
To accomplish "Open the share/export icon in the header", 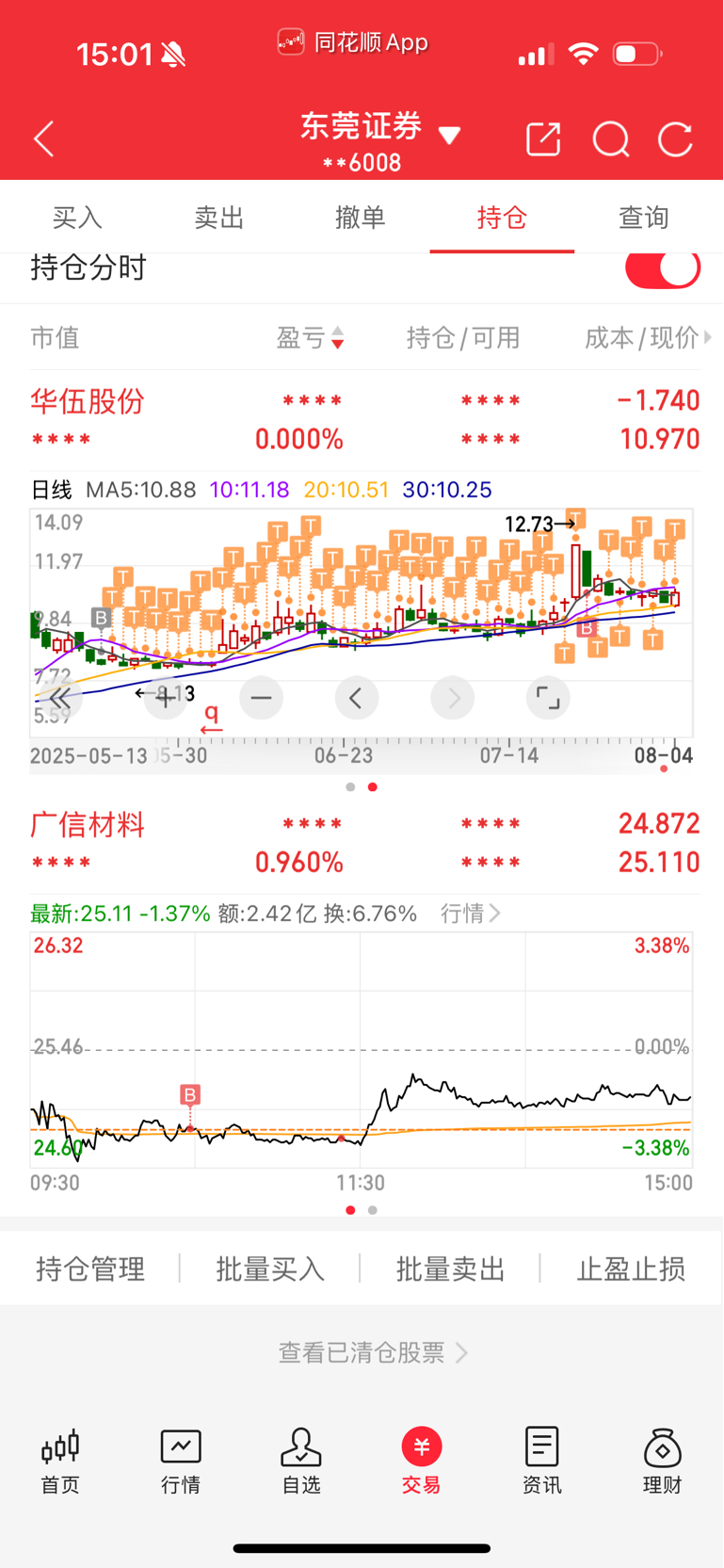I will 543,139.
